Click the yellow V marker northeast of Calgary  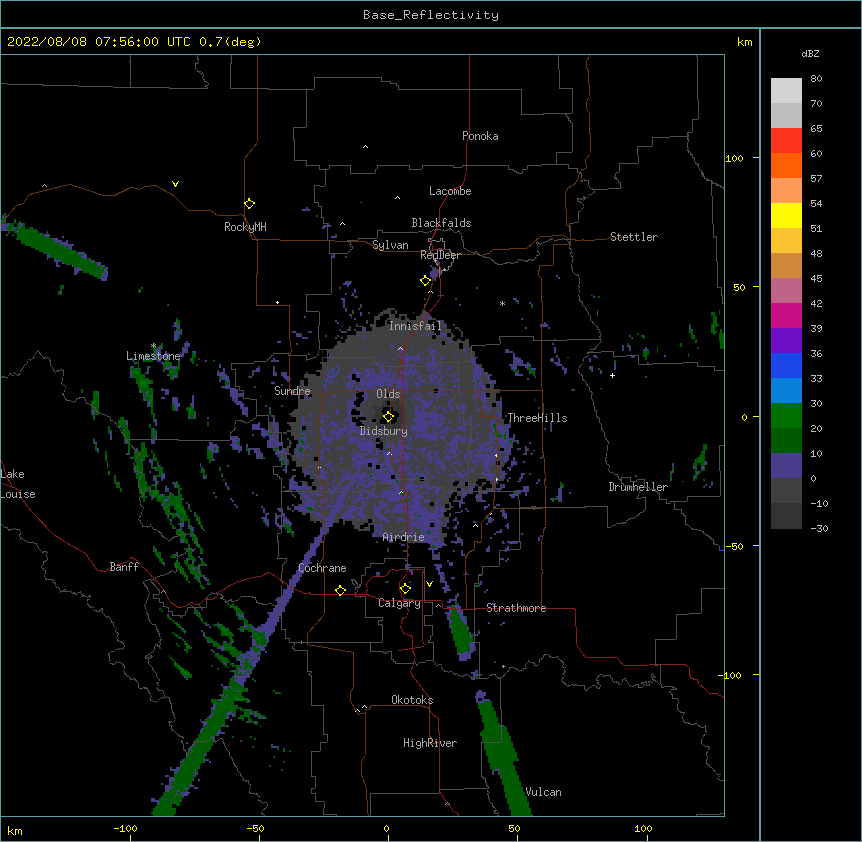(x=429, y=584)
